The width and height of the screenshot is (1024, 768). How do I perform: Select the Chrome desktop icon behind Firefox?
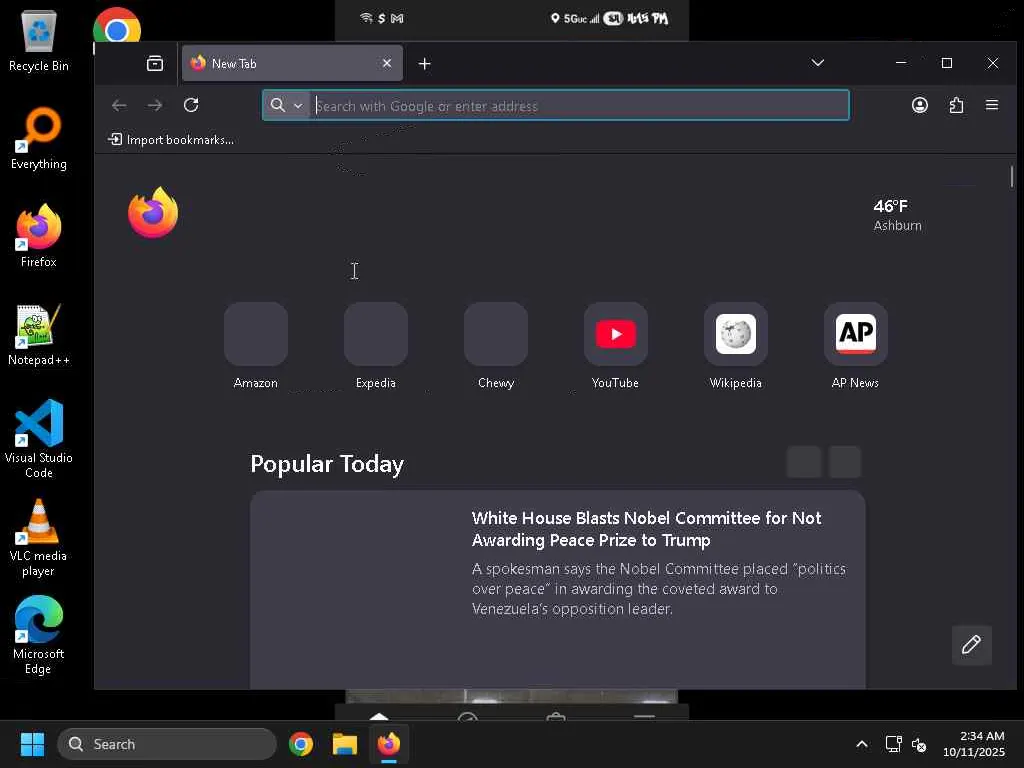[x=116, y=25]
